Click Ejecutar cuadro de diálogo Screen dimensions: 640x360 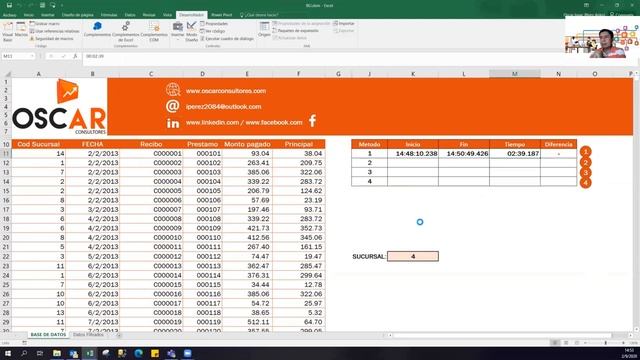[x=227, y=38]
